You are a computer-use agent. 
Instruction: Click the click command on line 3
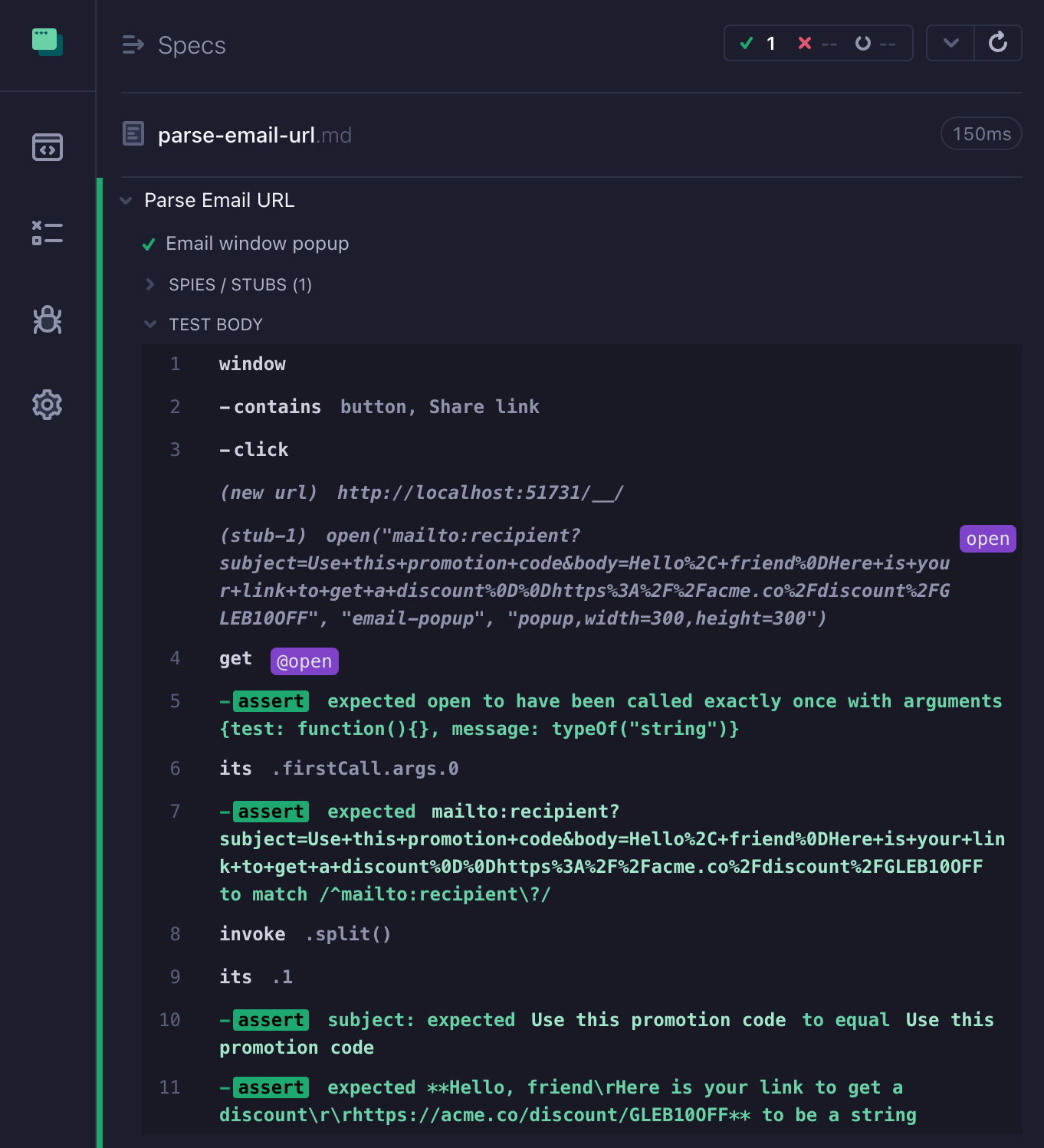click(581, 450)
